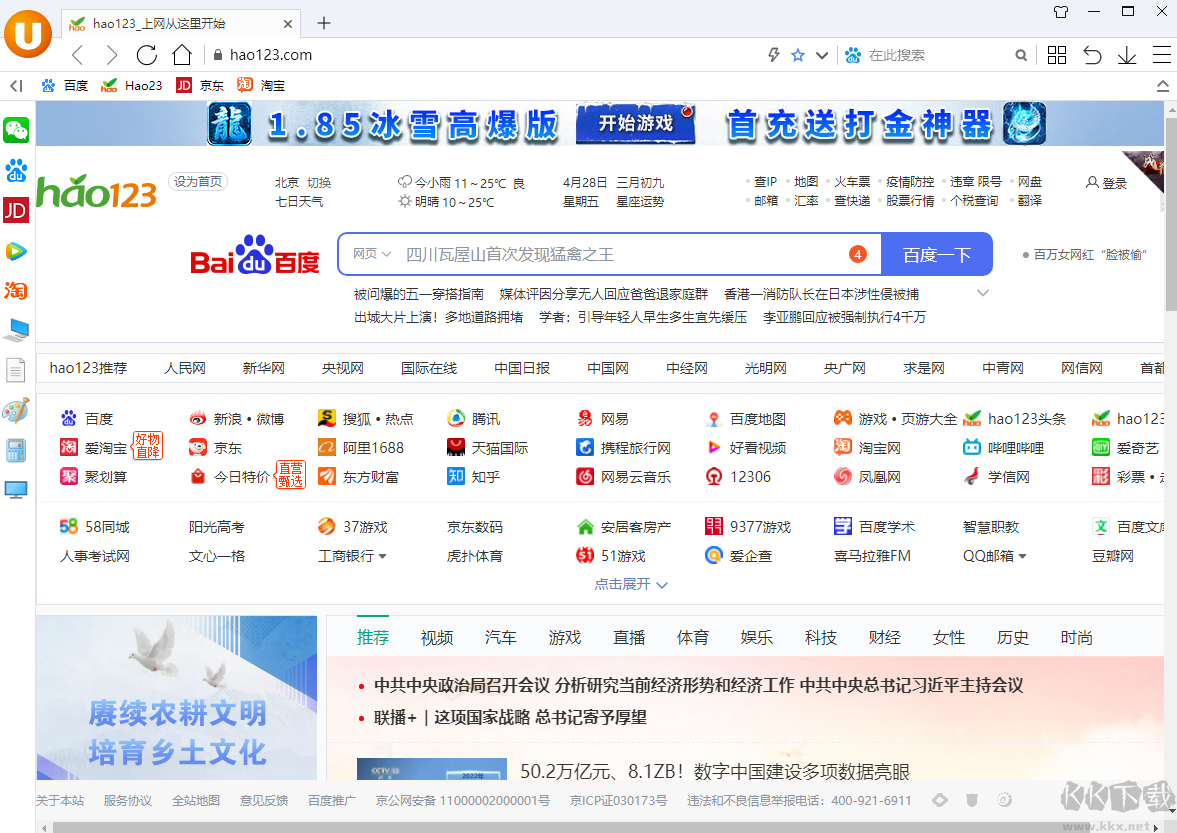Open the browser hamburger menu
The height and width of the screenshot is (833, 1177).
point(1161,55)
